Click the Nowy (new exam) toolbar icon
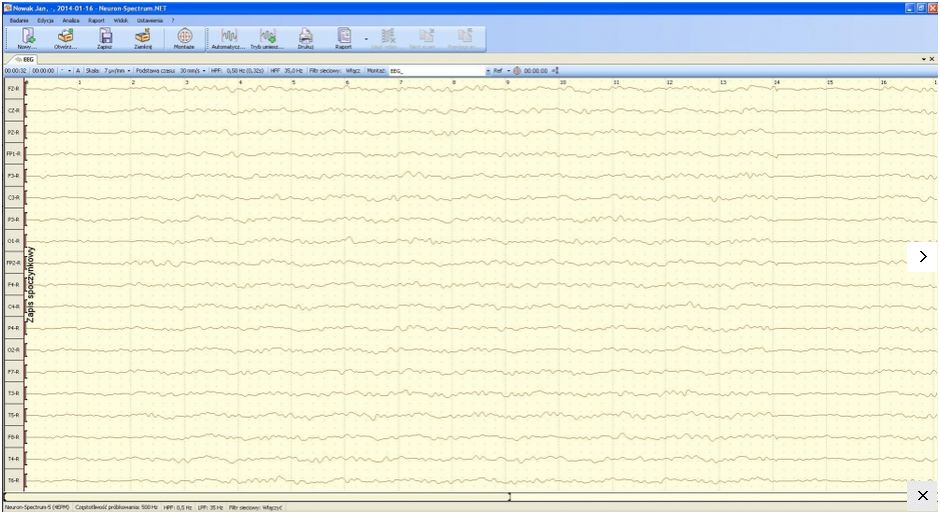The image size is (940, 514). [x=28, y=37]
